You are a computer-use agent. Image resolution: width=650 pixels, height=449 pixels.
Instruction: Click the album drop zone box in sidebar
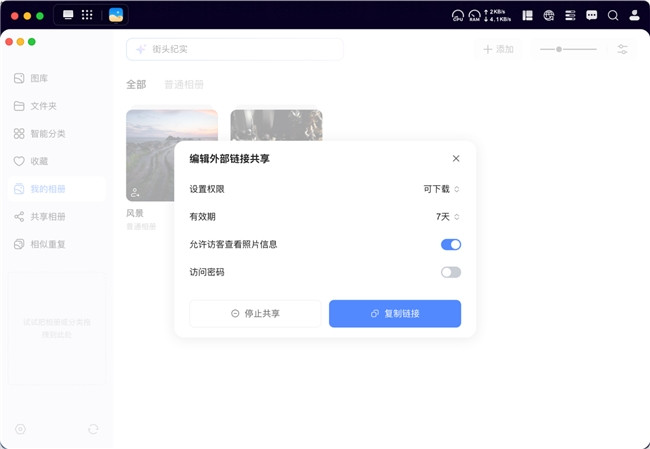tap(57, 328)
